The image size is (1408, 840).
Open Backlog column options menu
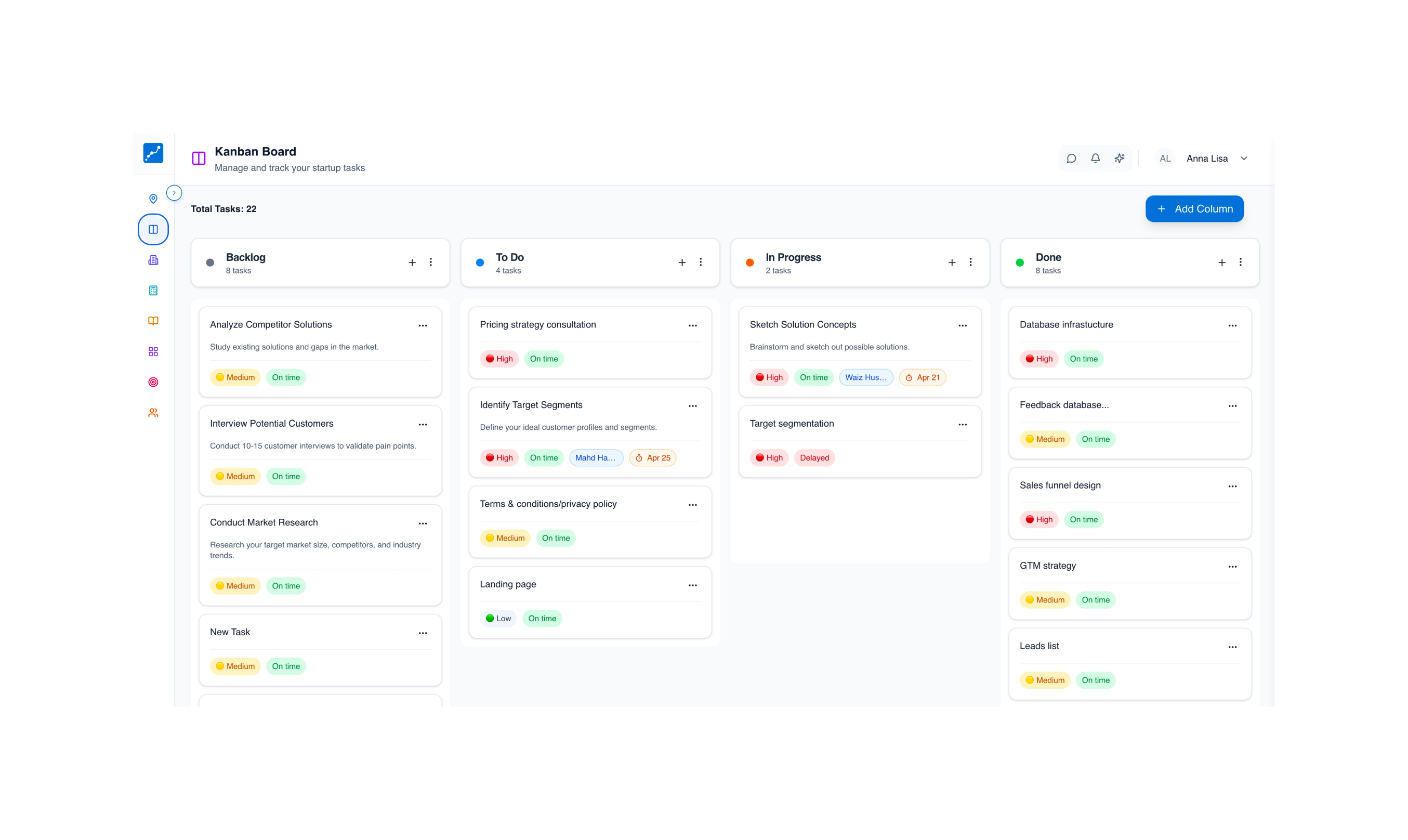(431, 262)
